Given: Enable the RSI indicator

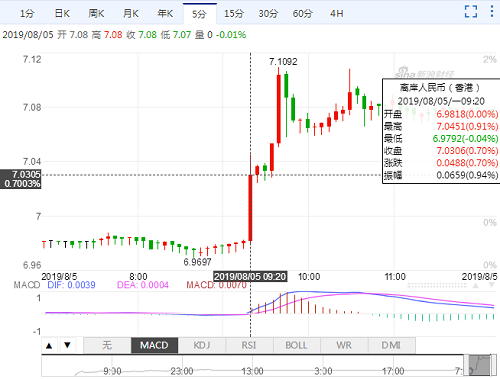Looking at the screenshot, I should click(x=249, y=345).
